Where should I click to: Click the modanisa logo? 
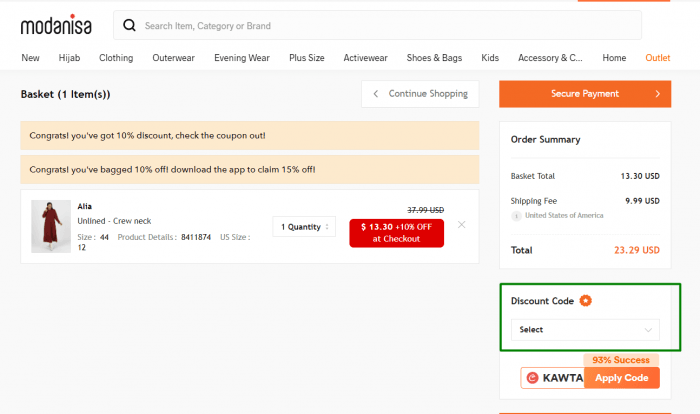point(56,25)
